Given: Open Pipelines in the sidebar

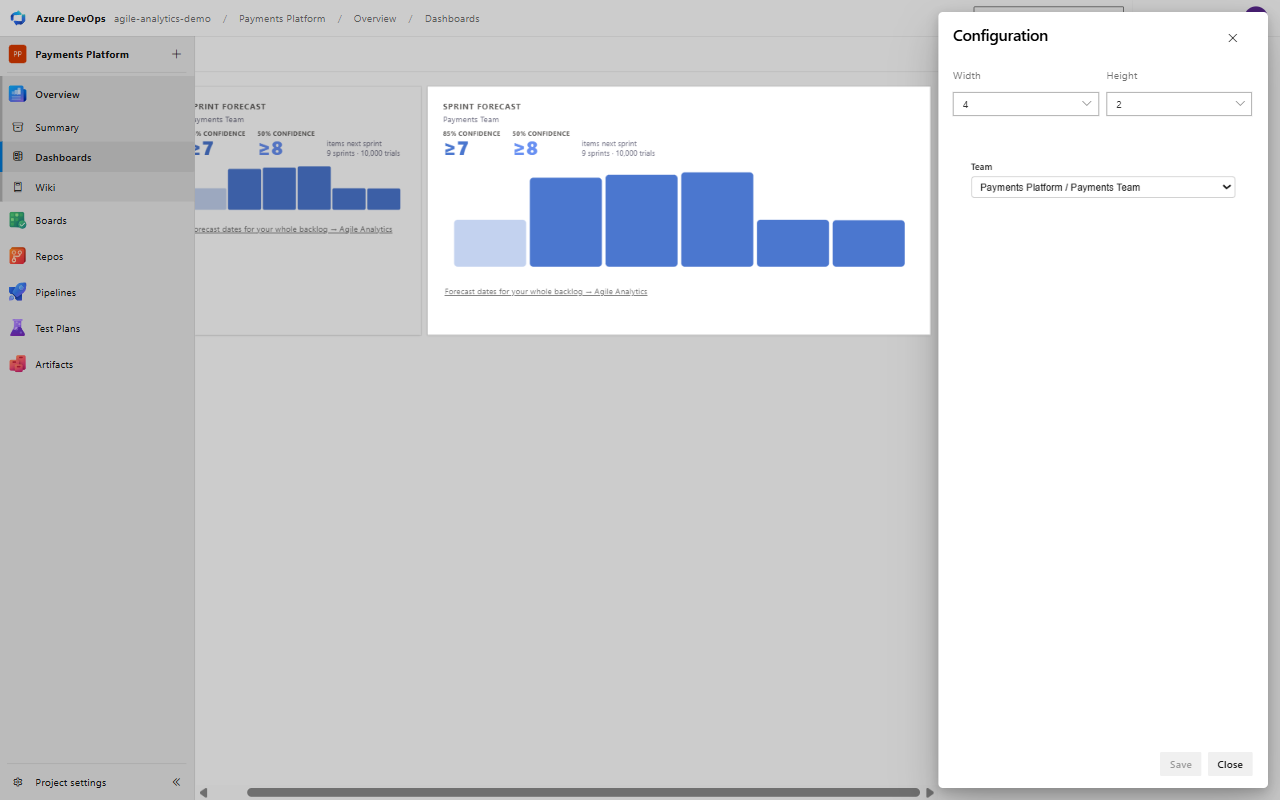Looking at the screenshot, I should tap(97, 292).
